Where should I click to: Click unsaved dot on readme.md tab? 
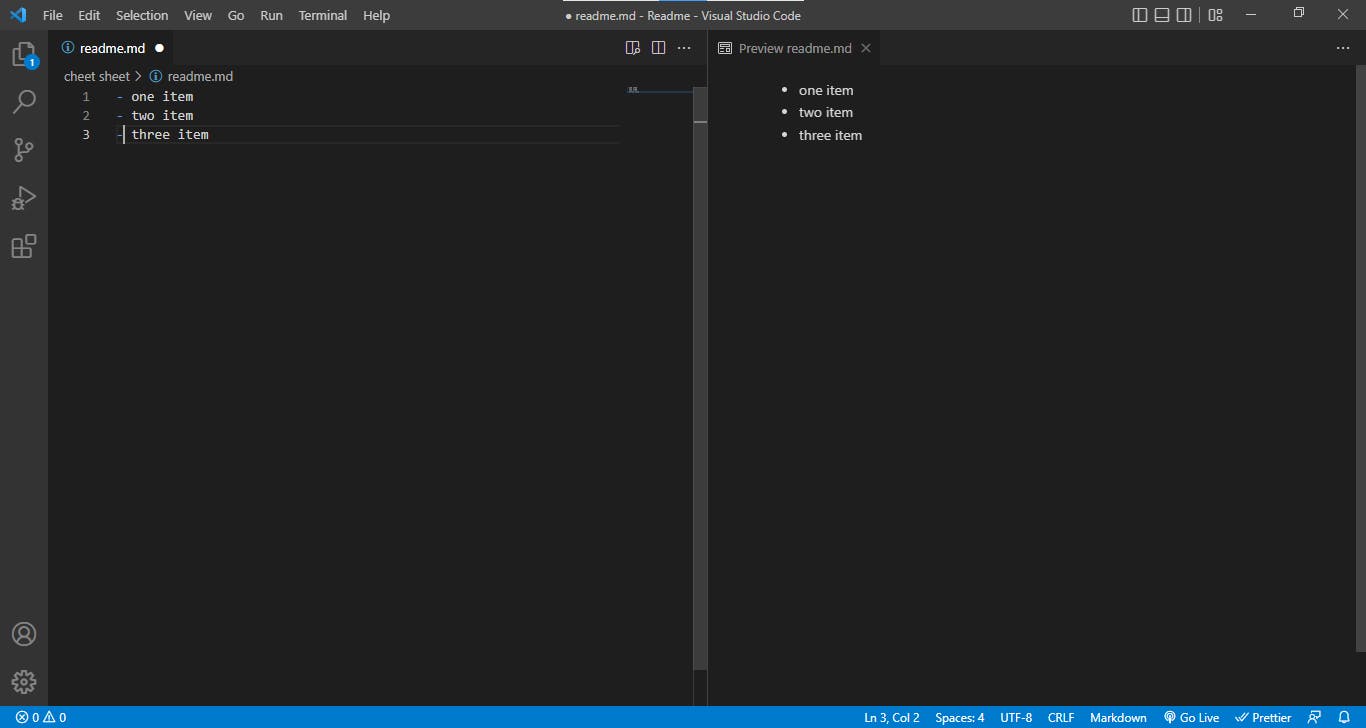tap(159, 48)
